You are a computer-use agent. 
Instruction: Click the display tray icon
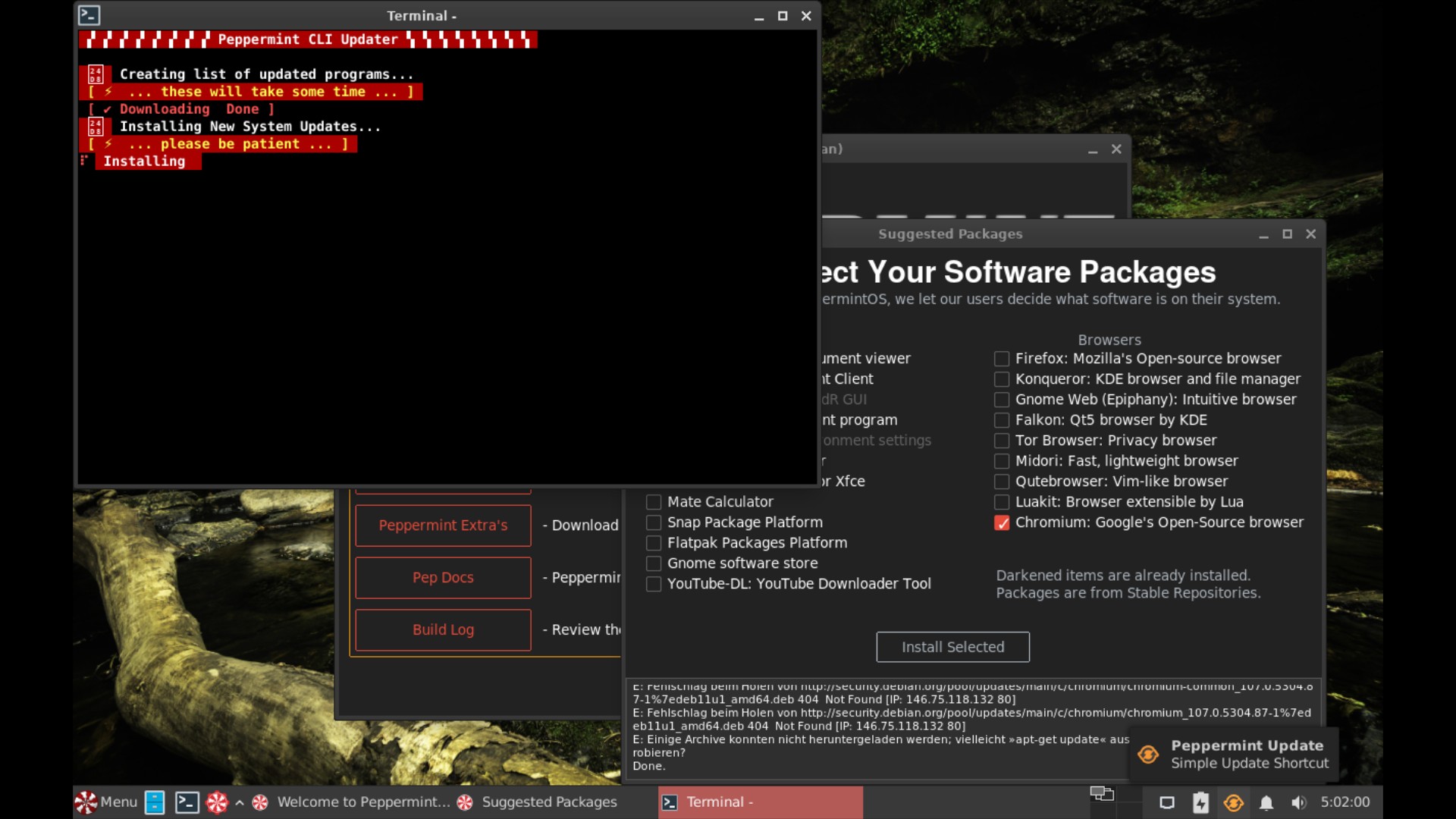point(1166,802)
